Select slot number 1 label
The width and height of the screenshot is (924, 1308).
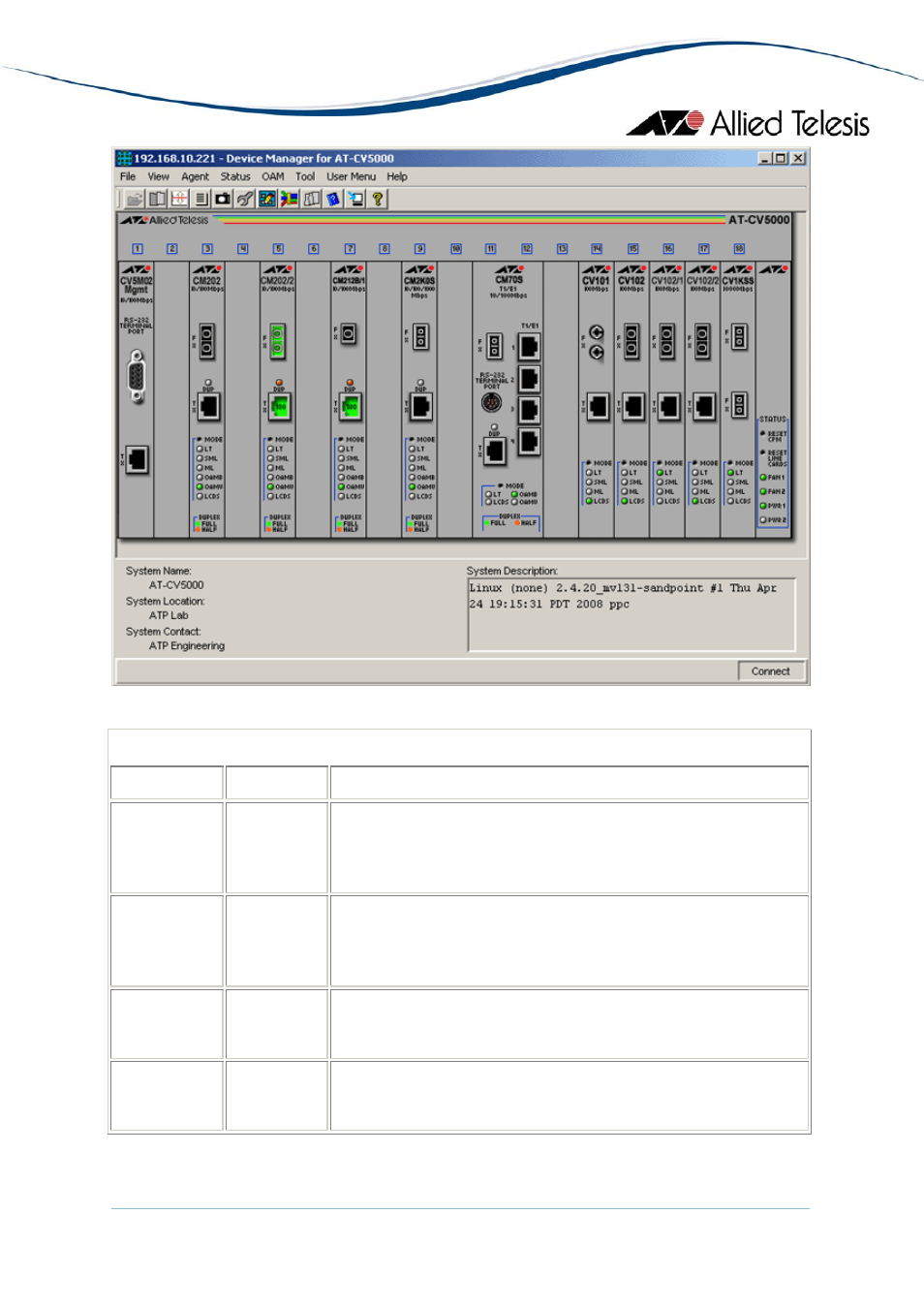click(138, 249)
